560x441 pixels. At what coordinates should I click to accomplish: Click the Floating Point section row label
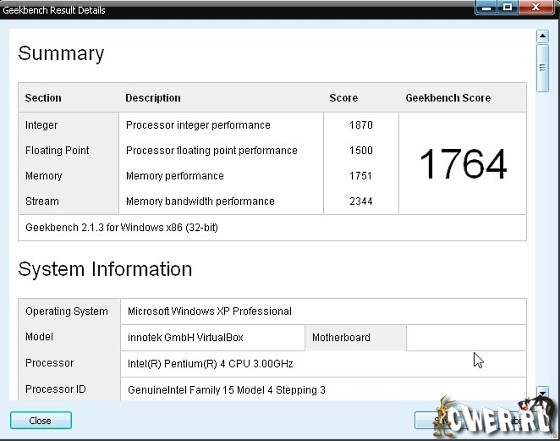57,151
